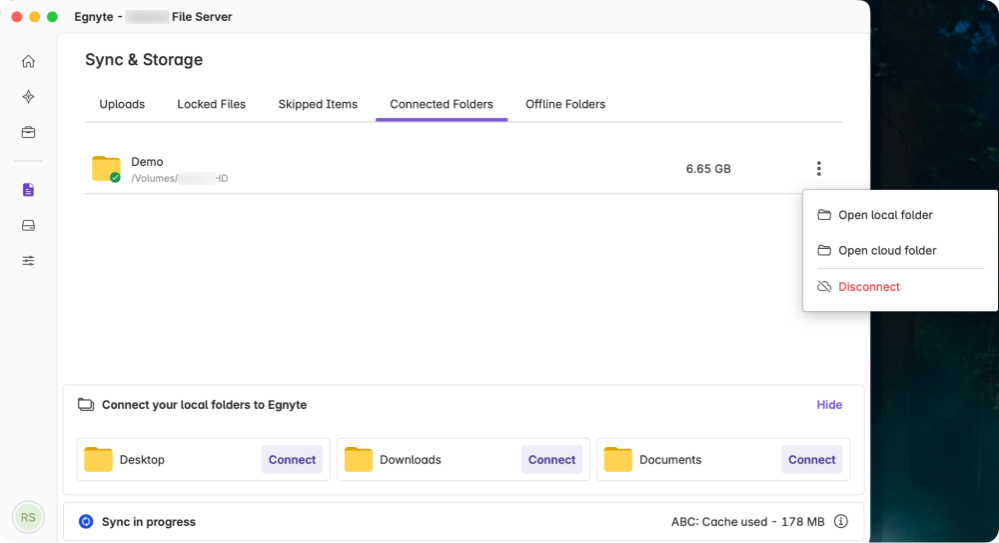Screen dimensions: 999x543
Task: Open the sliders settings icon in sidebar
Action: click(x=28, y=261)
